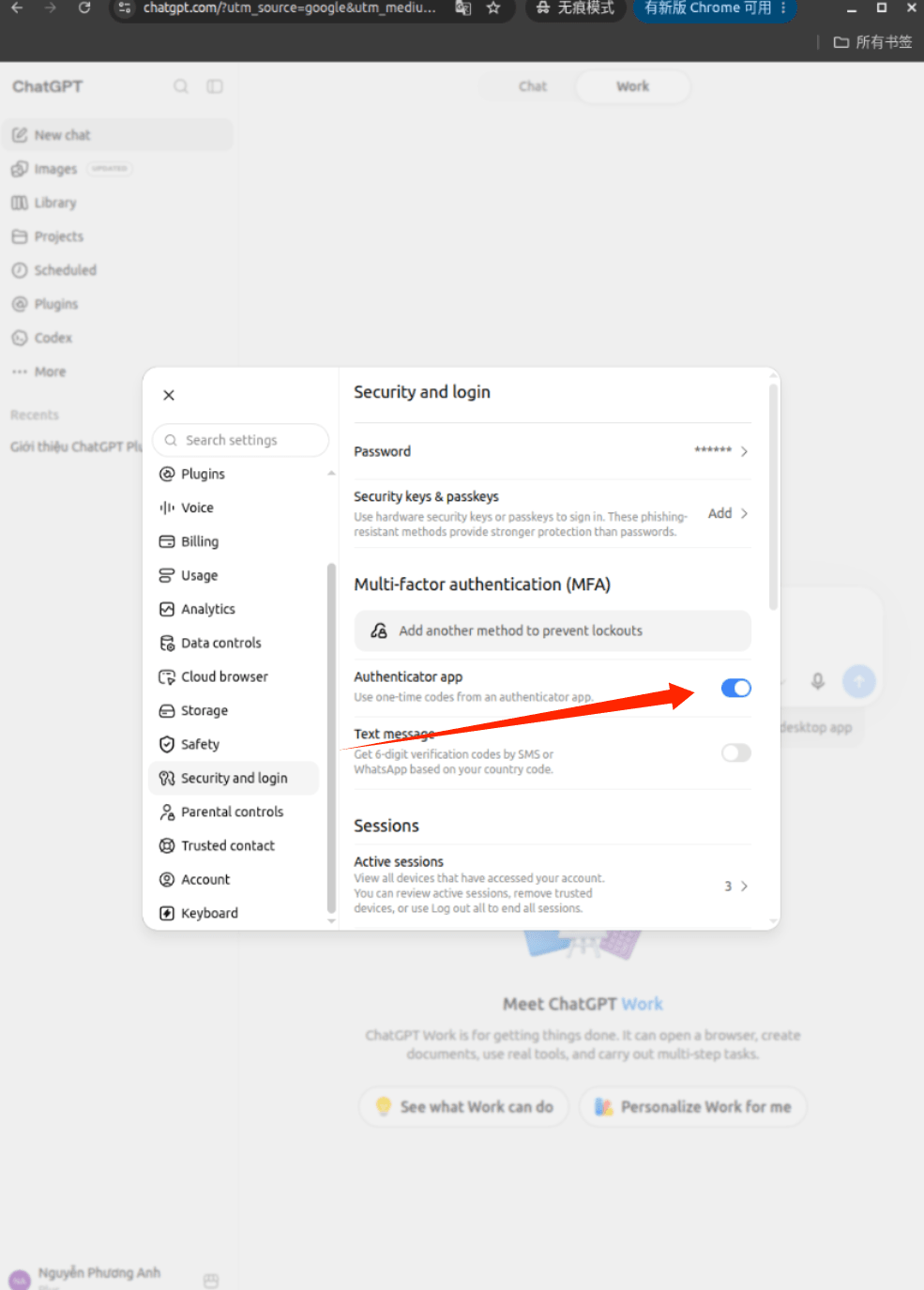
Task: Click Add another method to prevent lockouts
Action: tap(553, 630)
